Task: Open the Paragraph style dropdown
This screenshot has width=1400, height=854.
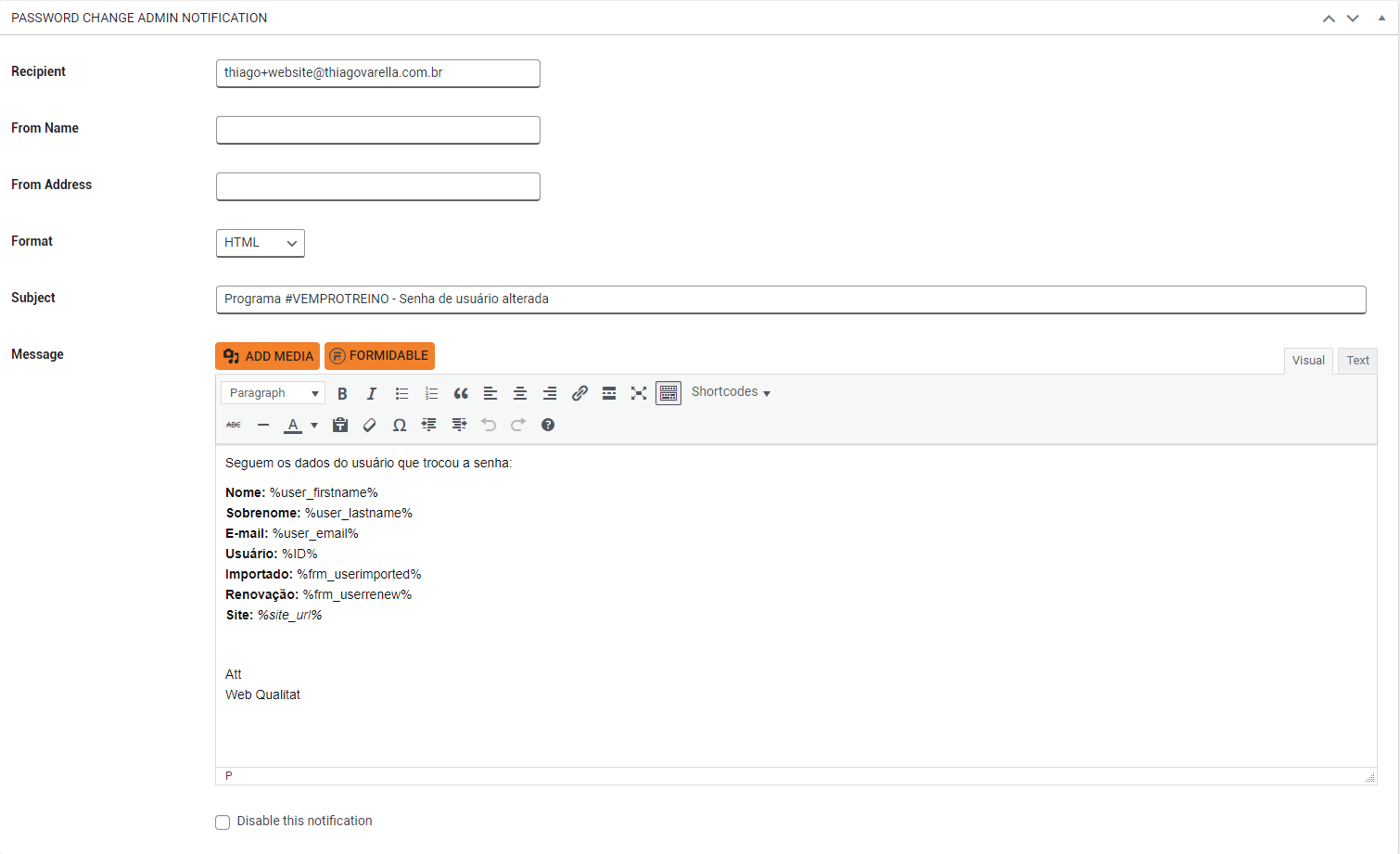Action: click(273, 393)
